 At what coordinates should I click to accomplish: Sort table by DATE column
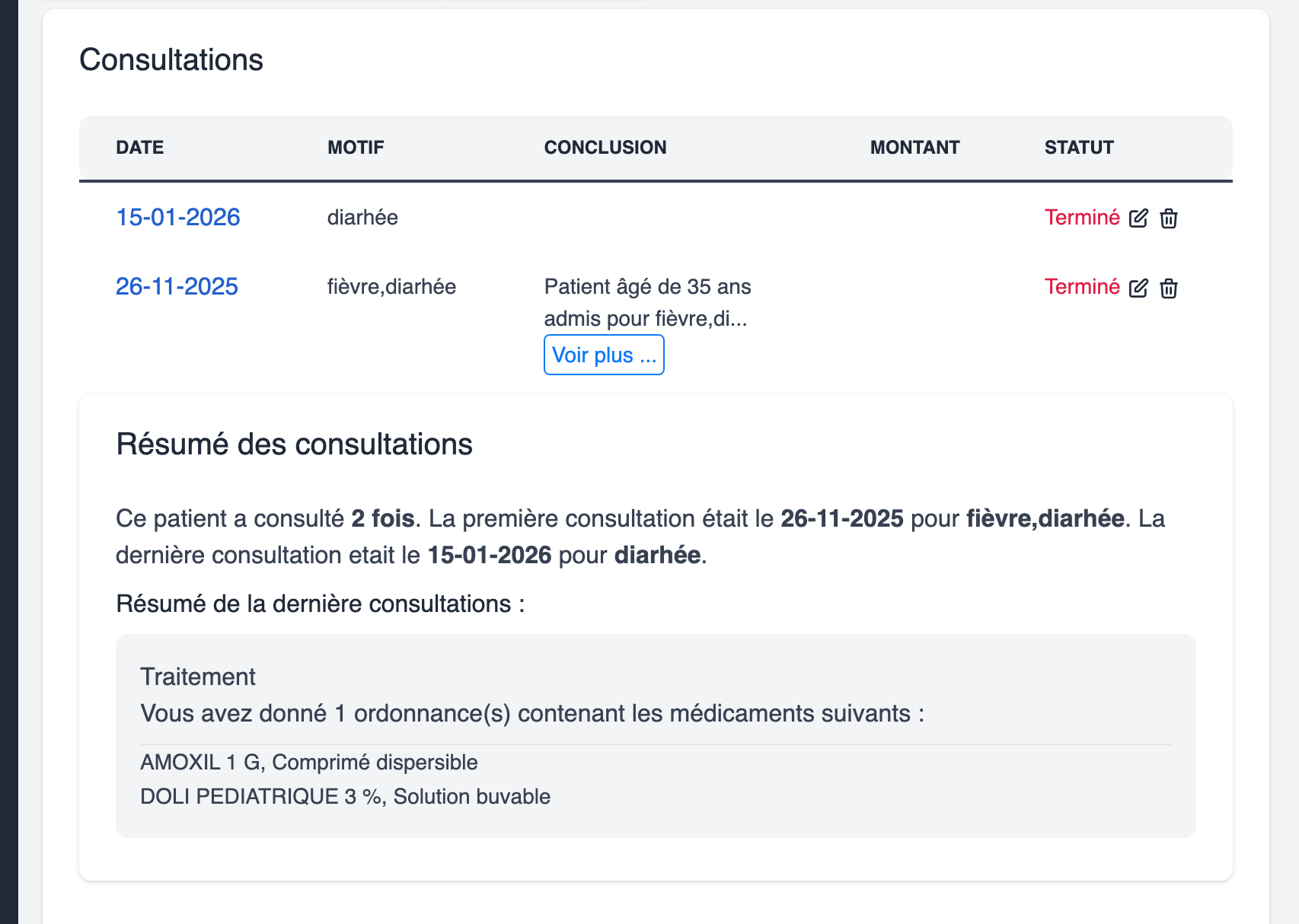[139, 148]
